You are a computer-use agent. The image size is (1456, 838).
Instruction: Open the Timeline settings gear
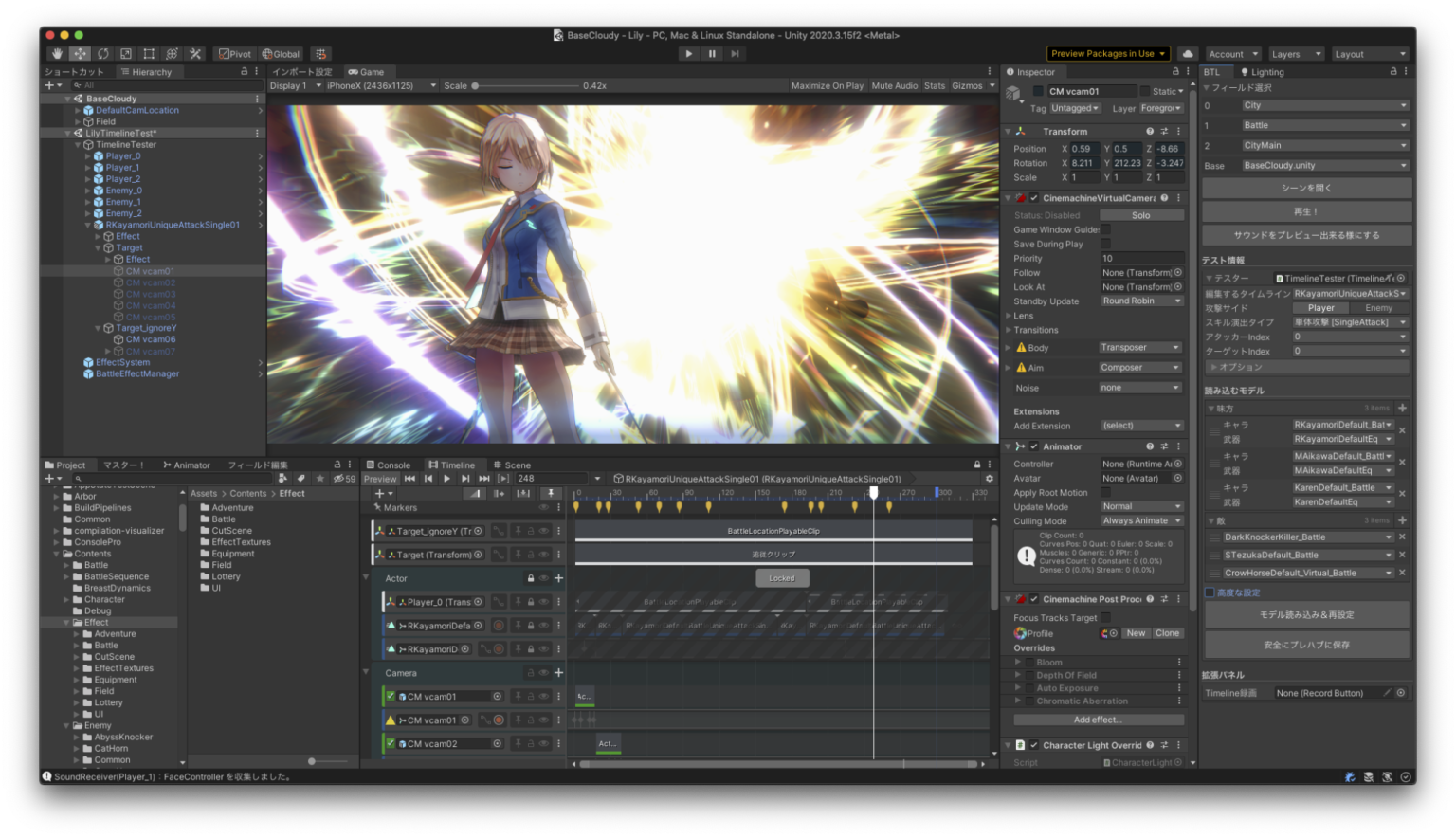(x=989, y=479)
